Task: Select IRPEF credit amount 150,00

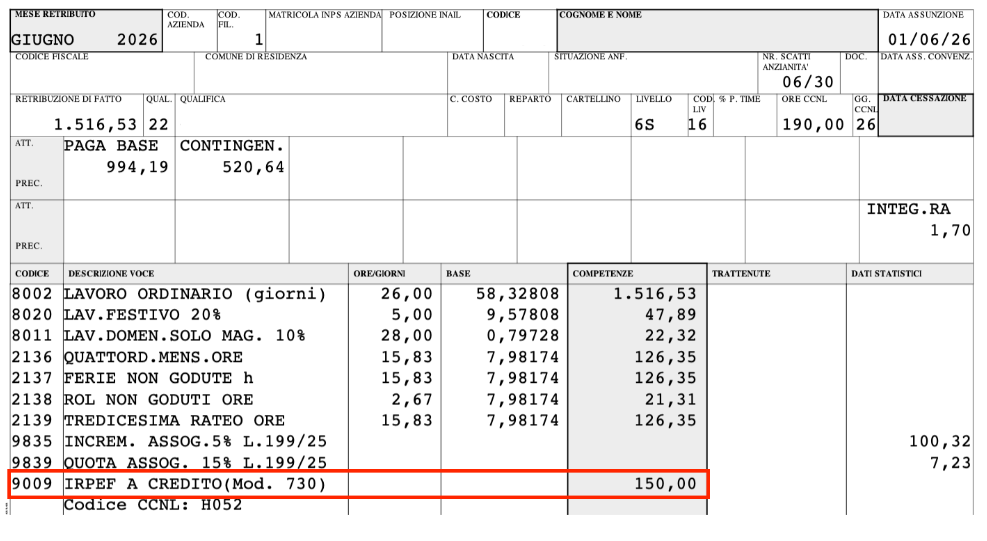Action: click(665, 484)
